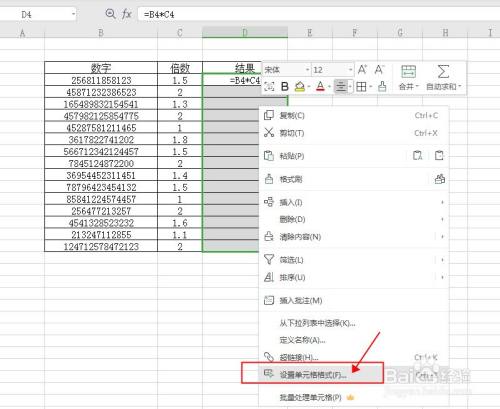Click cell containing 256811858123

click(x=101, y=80)
